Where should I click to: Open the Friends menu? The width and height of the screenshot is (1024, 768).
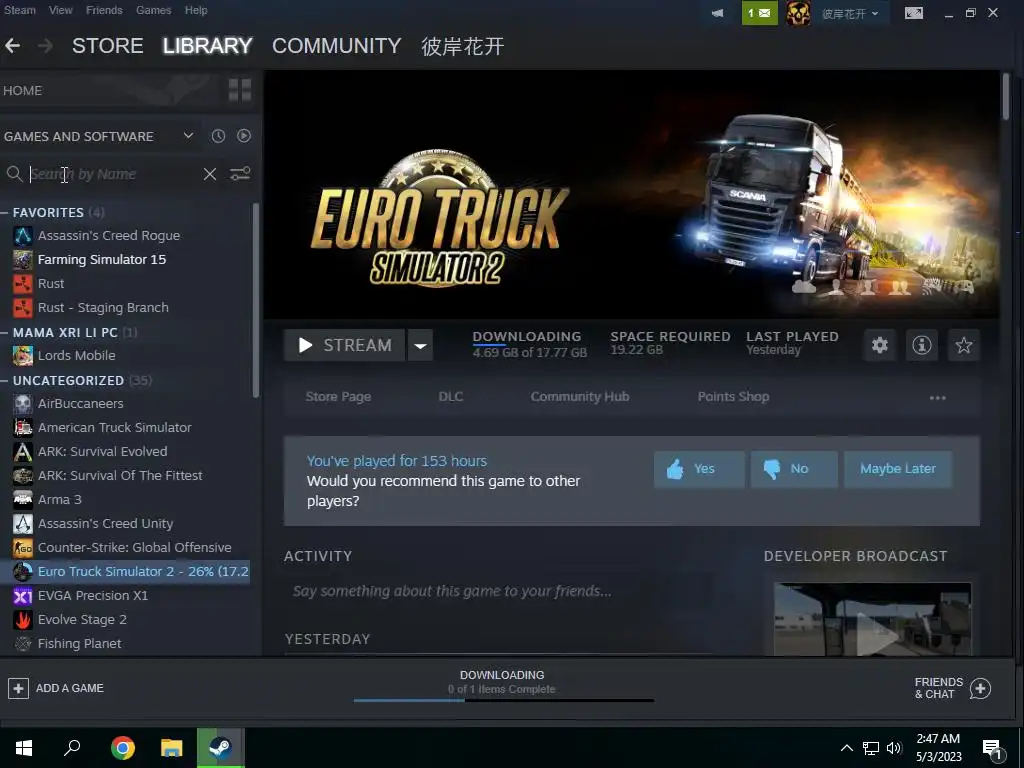(x=104, y=10)
